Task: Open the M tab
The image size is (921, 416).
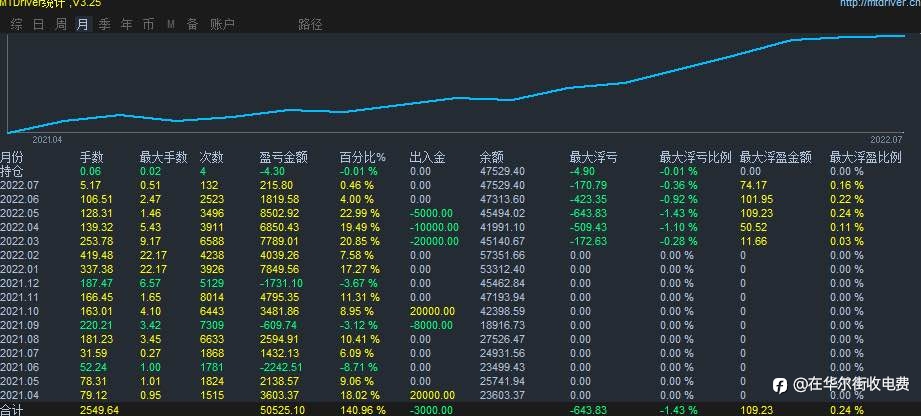Action: [x=171, y=25]
